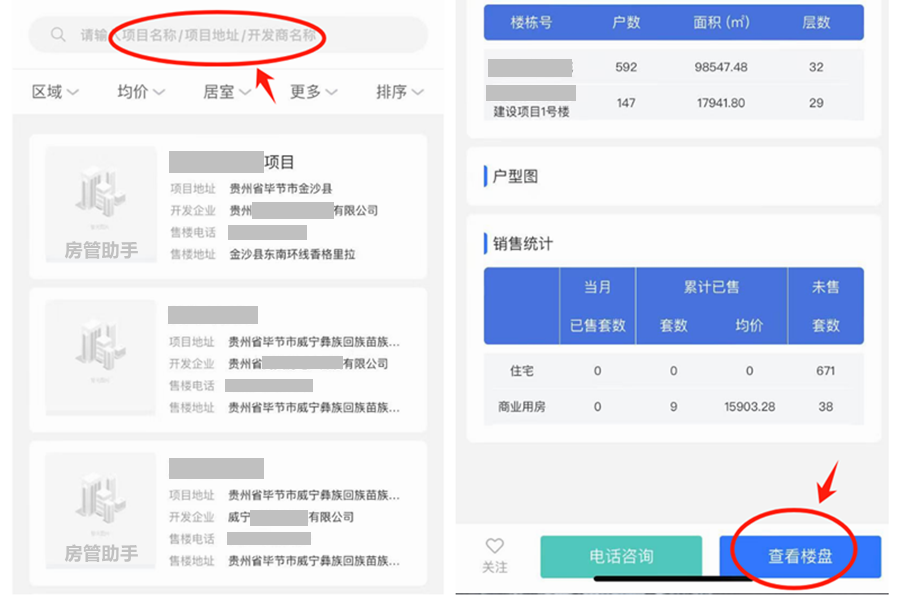
Task: Open the 金沙县东南环线香格里拉 sales address
Action: pyautogui.click(x=292, y=254)
